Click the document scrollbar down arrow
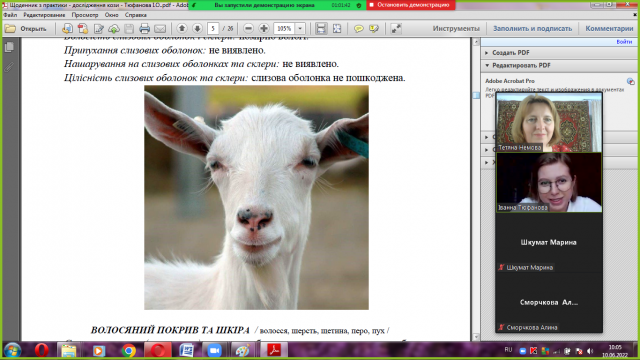640x360 pixels. [x=476, y=337]
